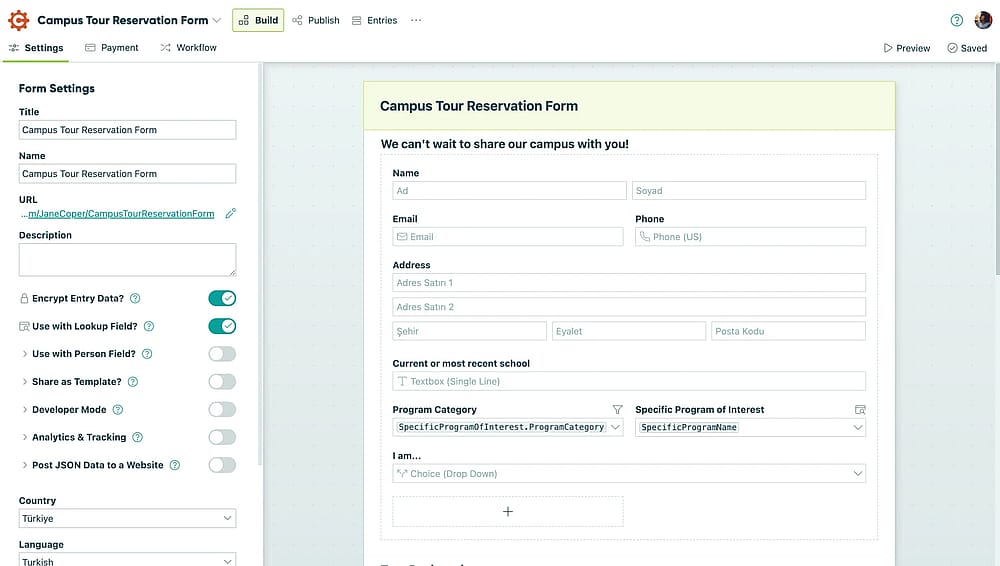Image resolution: width=1000 pixels, height=566 pixels.
Task: Open the user profile avatar
Action: 983,20
